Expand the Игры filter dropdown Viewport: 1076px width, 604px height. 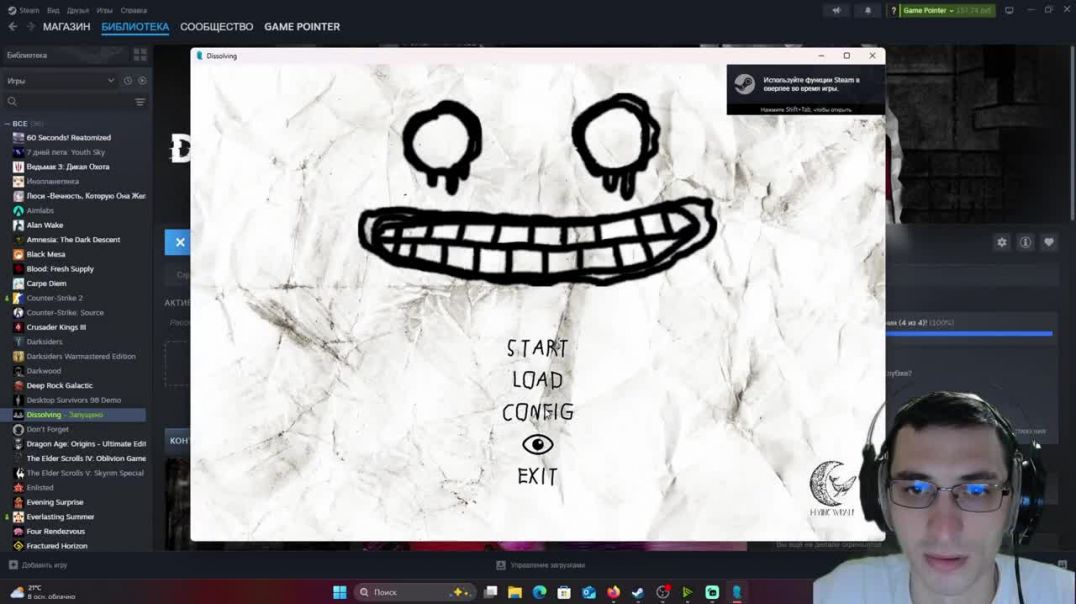pyautogui.click(x=60, y=80)
